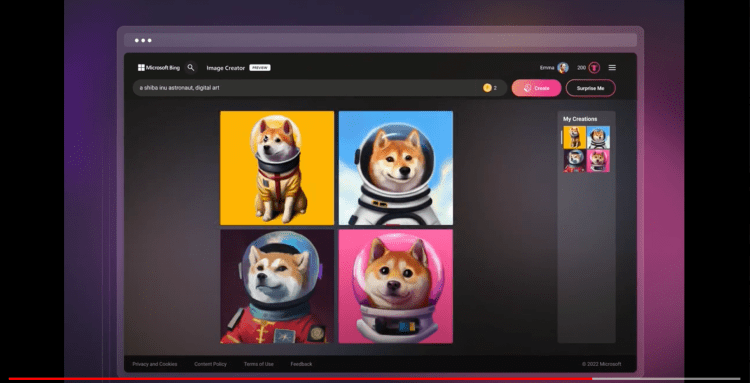The width and height of the screenshot is (750, 383).
Task: Click the PREVIEW badge
Action: (x=260, y=68)
